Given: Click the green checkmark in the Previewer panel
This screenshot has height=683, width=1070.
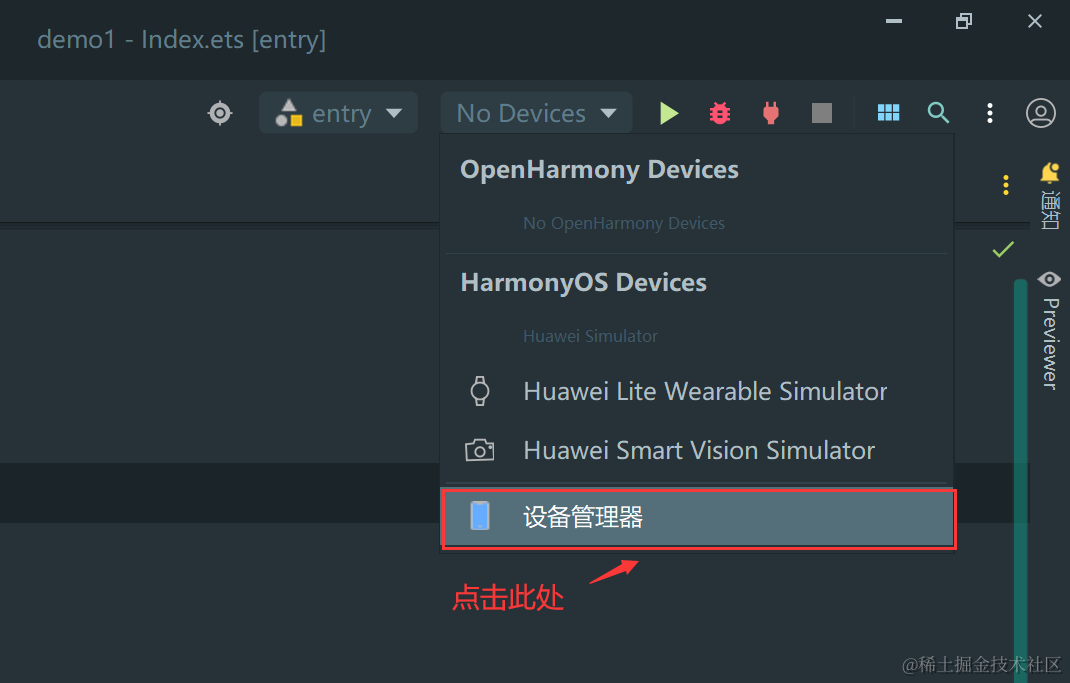Looking at the screenshot, I should pyautogui.click(x=1003, y=249).
